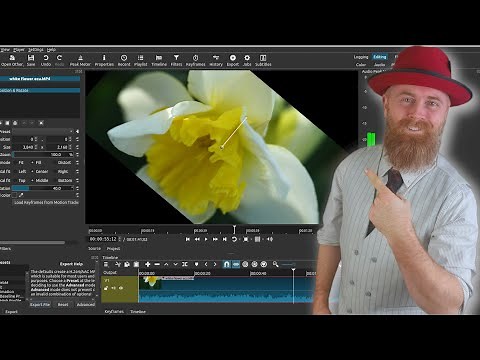Screen dimensions: 480x360
Task: Open the player grid dropdown
Action: click(x=259, y=239)
